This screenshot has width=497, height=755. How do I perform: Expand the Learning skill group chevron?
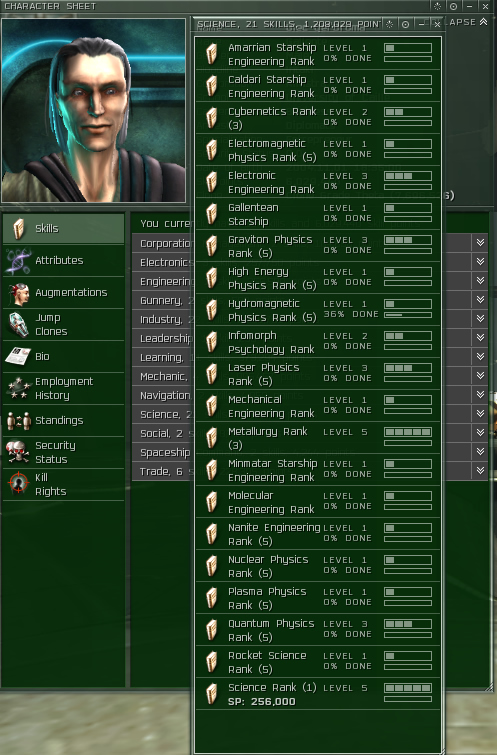(480, 356)
